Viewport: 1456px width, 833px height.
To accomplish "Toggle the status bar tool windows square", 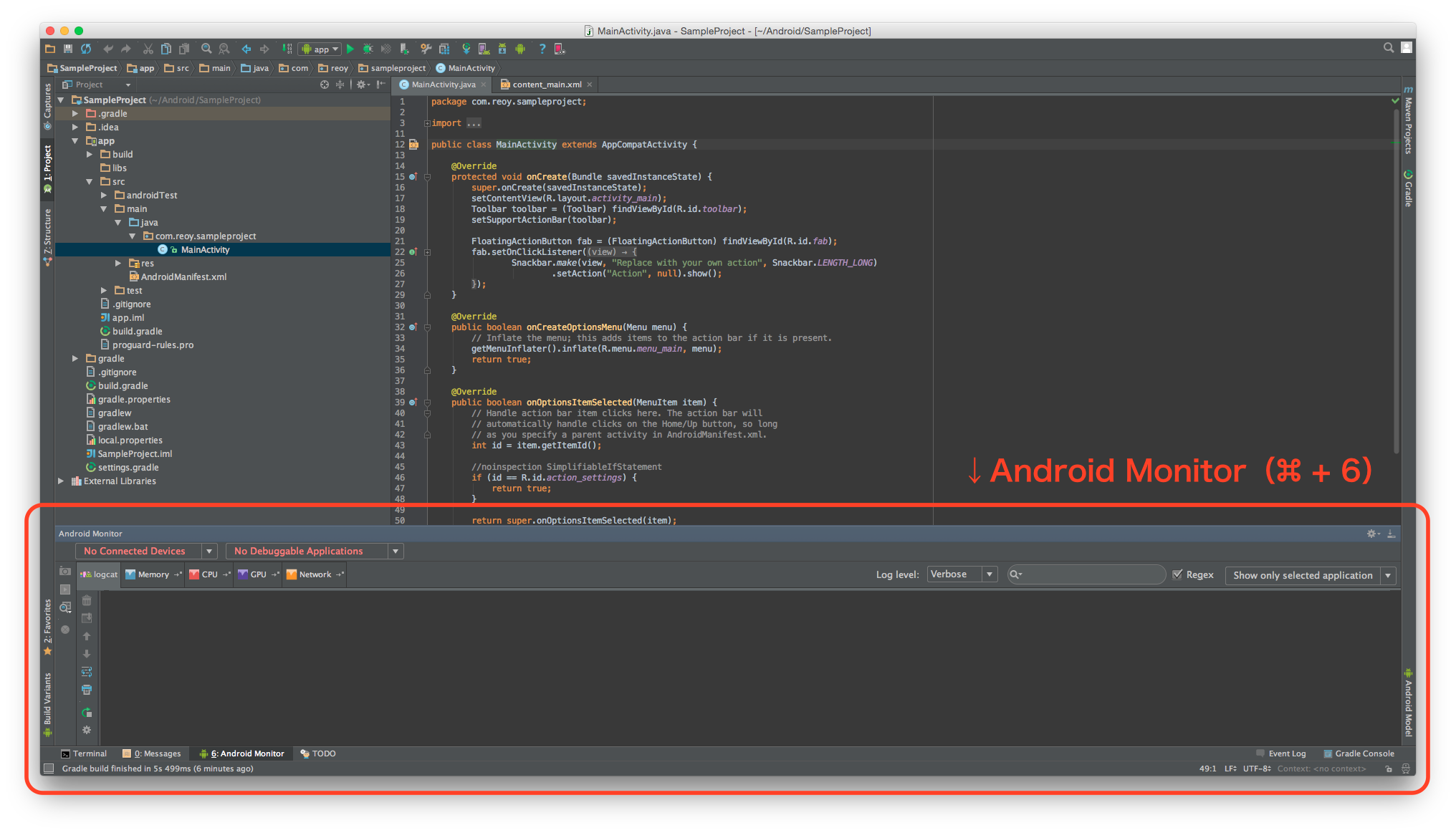I will [x=49, y=769].
